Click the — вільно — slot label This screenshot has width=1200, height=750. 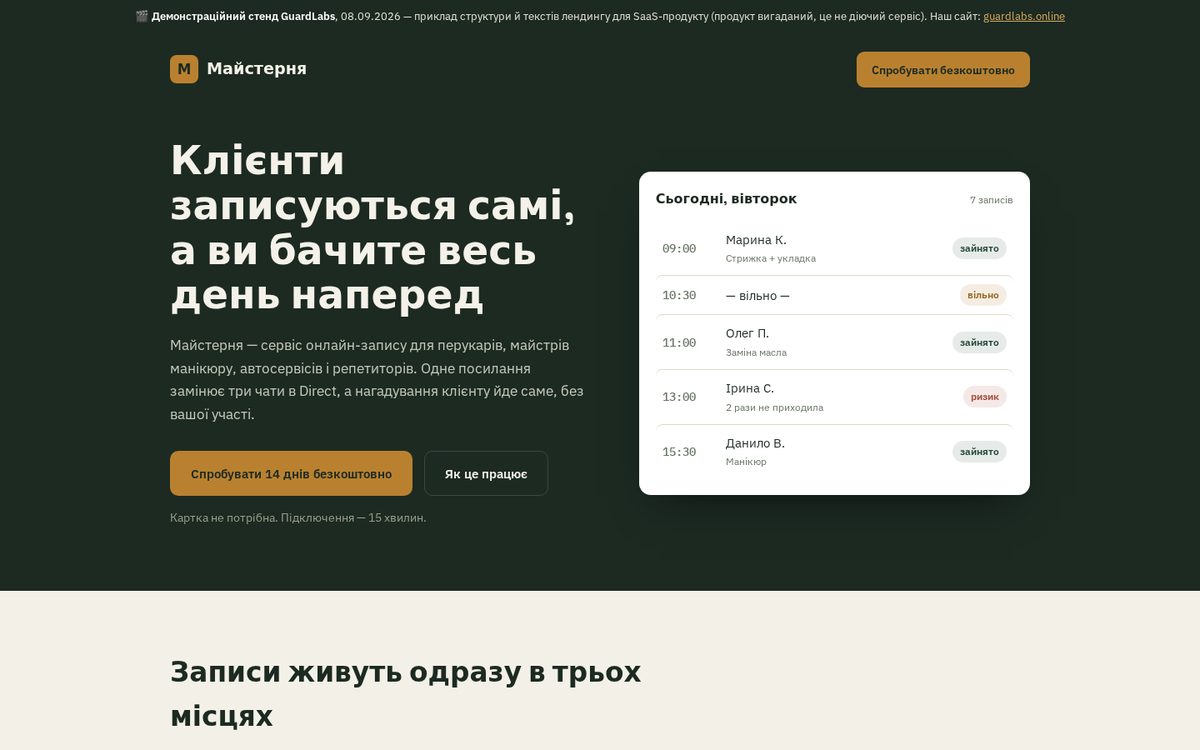pyautogui.click(x=758, y=296)
